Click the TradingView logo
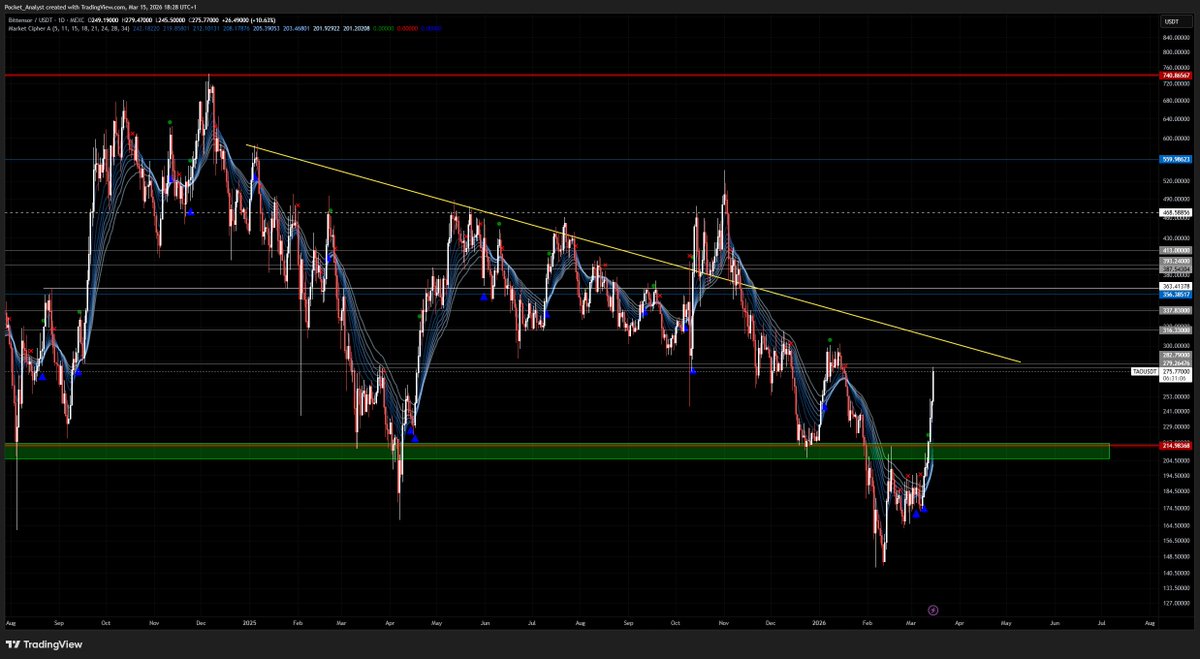 [44, 644]
